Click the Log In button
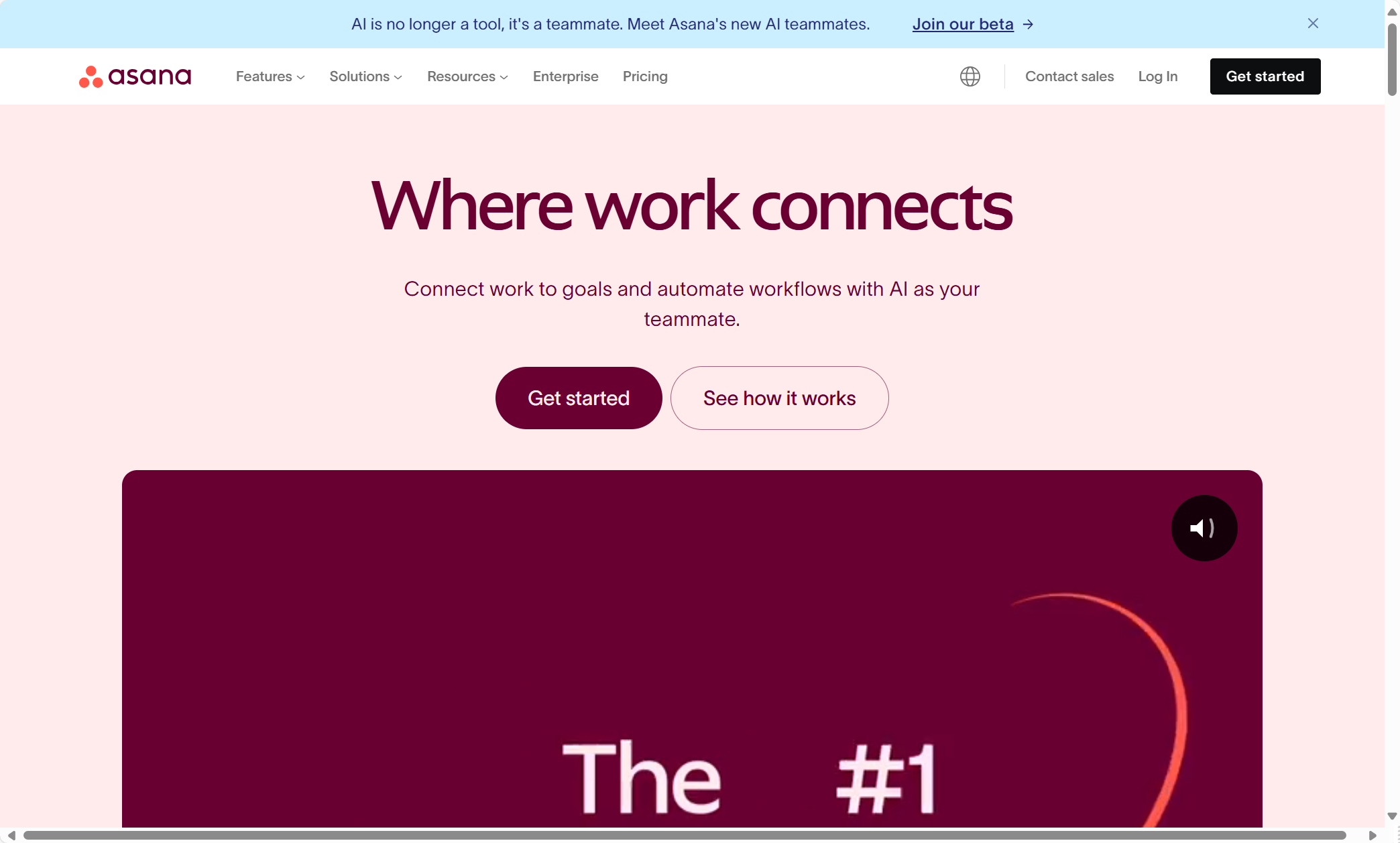 pos(1158,76)
